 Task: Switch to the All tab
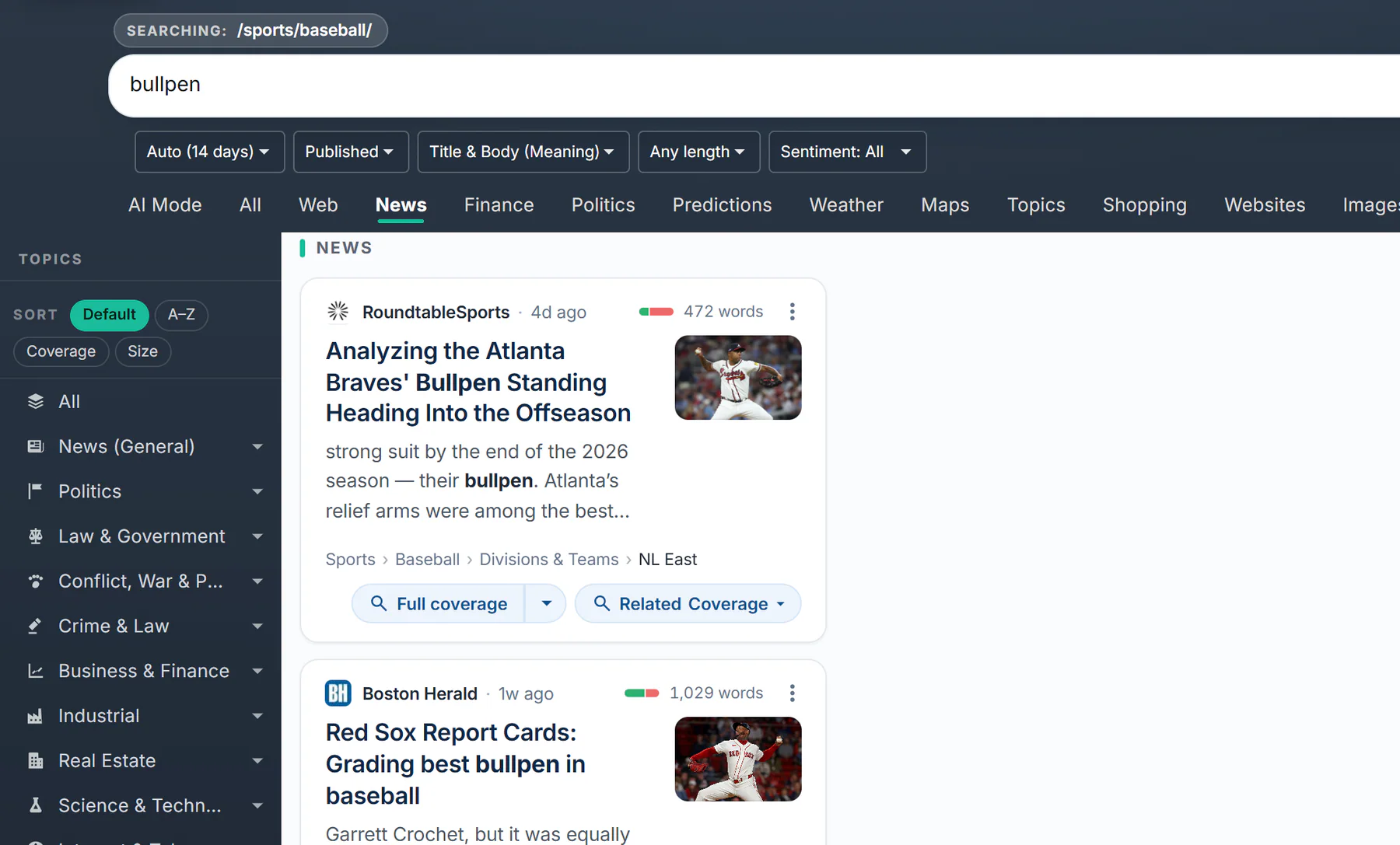[250, 204]
